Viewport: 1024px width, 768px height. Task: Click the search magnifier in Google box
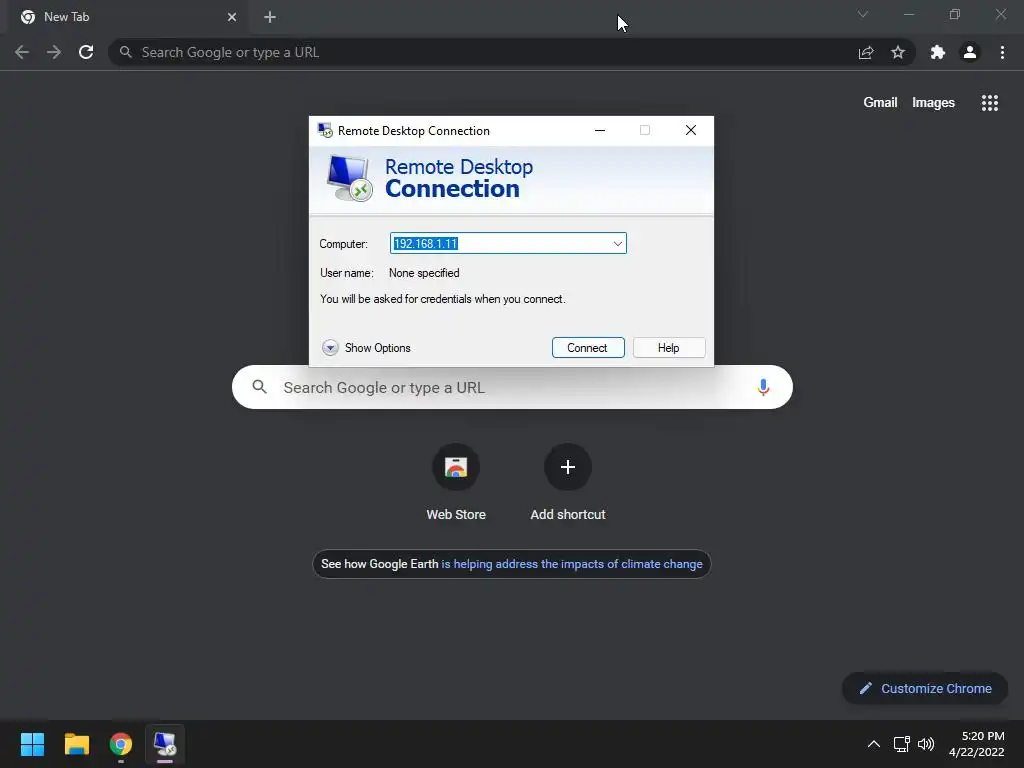tap(259, 387)
